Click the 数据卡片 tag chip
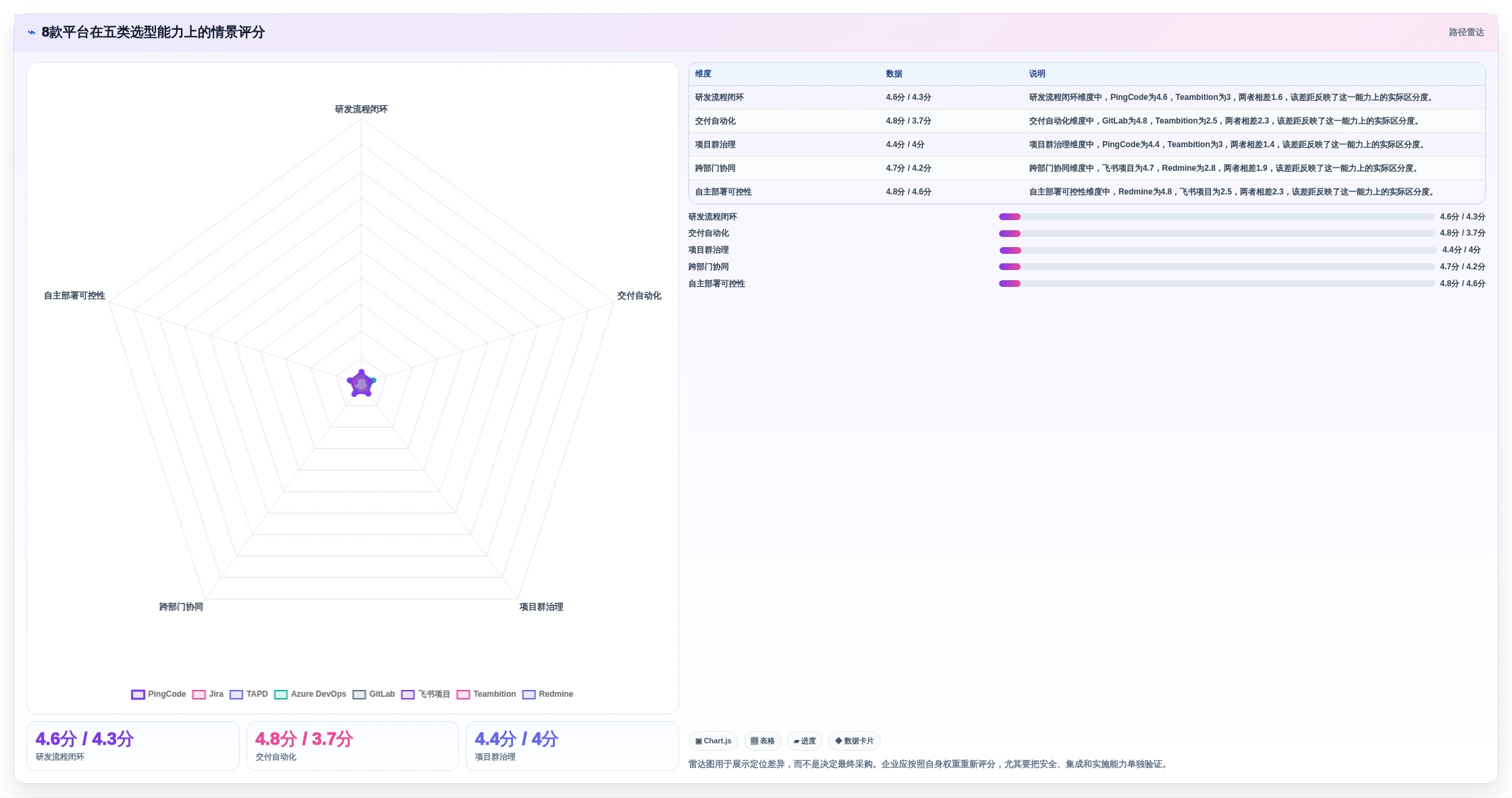Image resolution: width=1512 pixels, height=798 pixels. point(855,741)
